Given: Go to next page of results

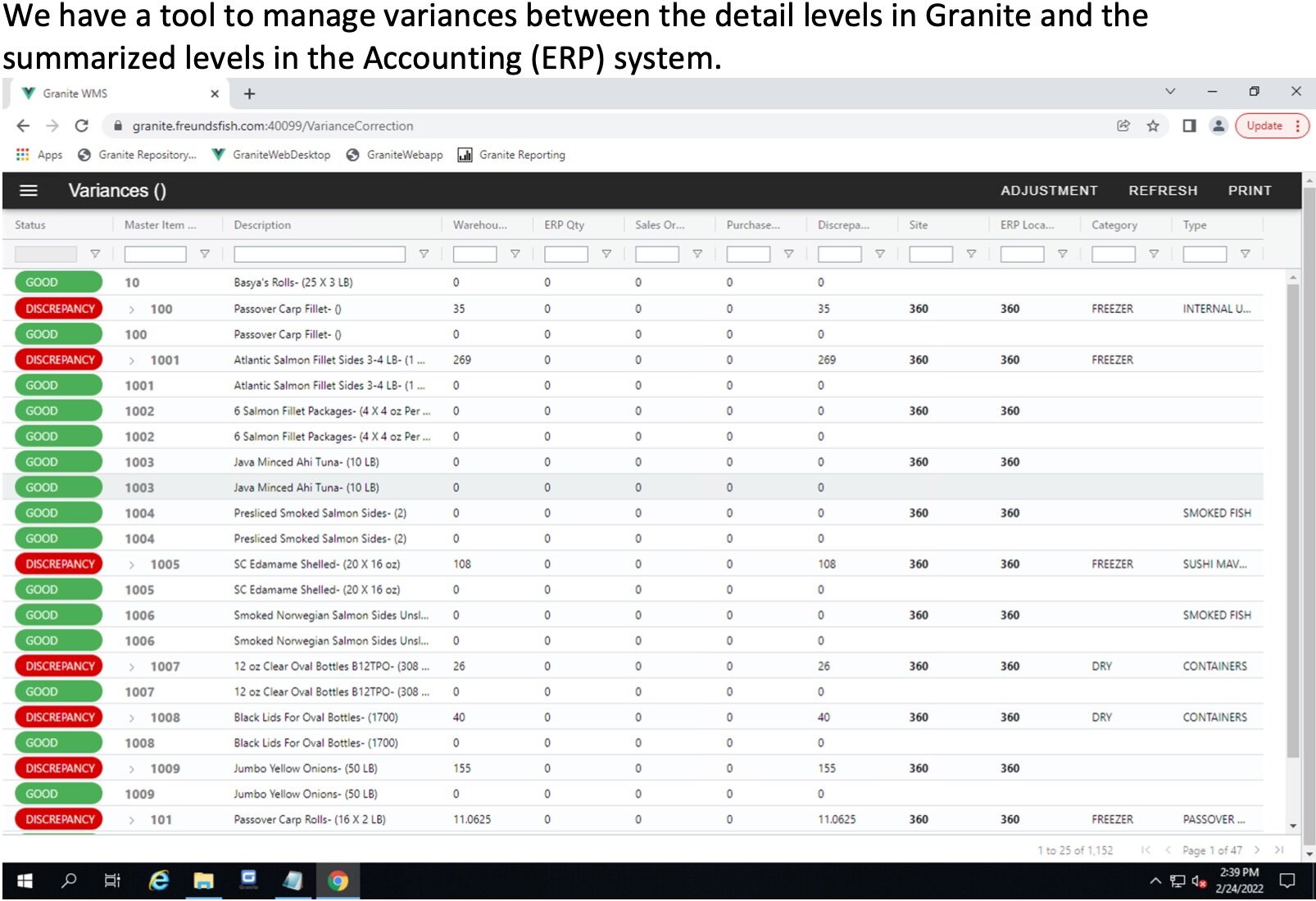Looking at the screenshot, I should 1257,850.
